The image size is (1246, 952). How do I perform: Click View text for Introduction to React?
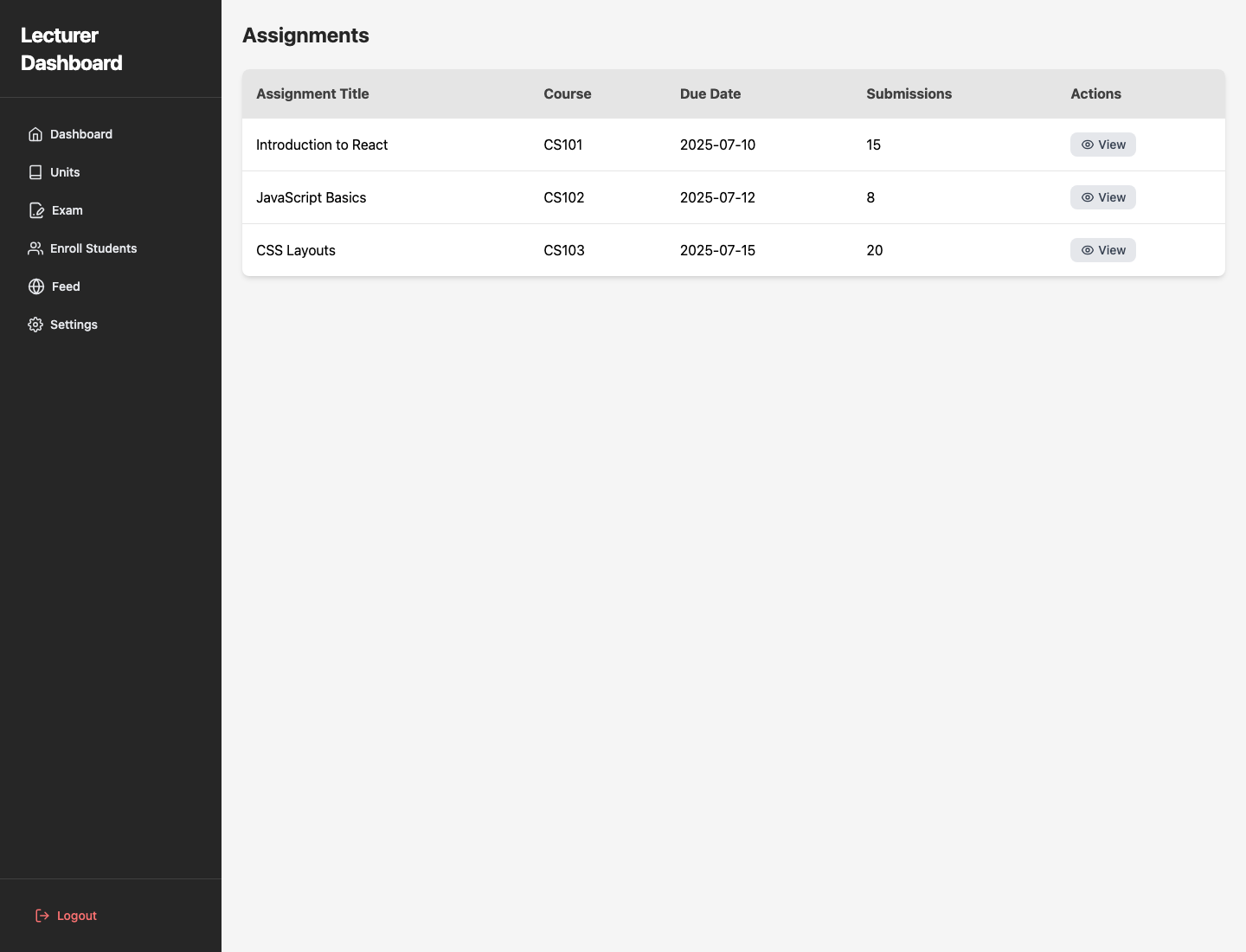(1112, 145)
